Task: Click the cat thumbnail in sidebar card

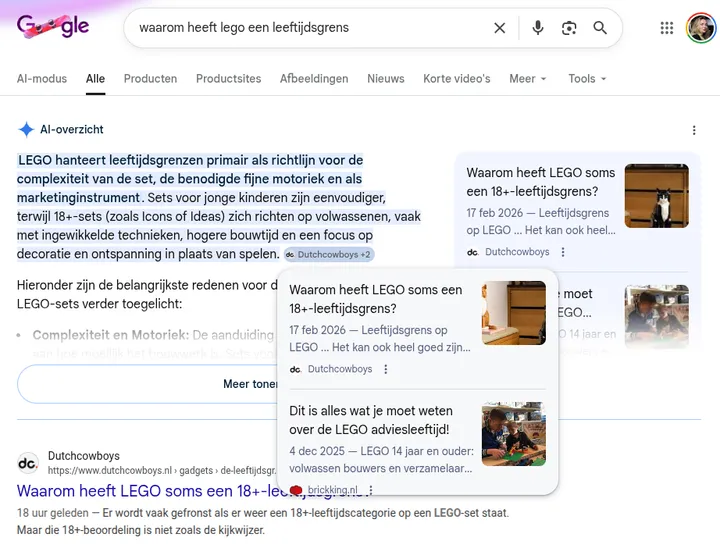Action: pos(657,196)
